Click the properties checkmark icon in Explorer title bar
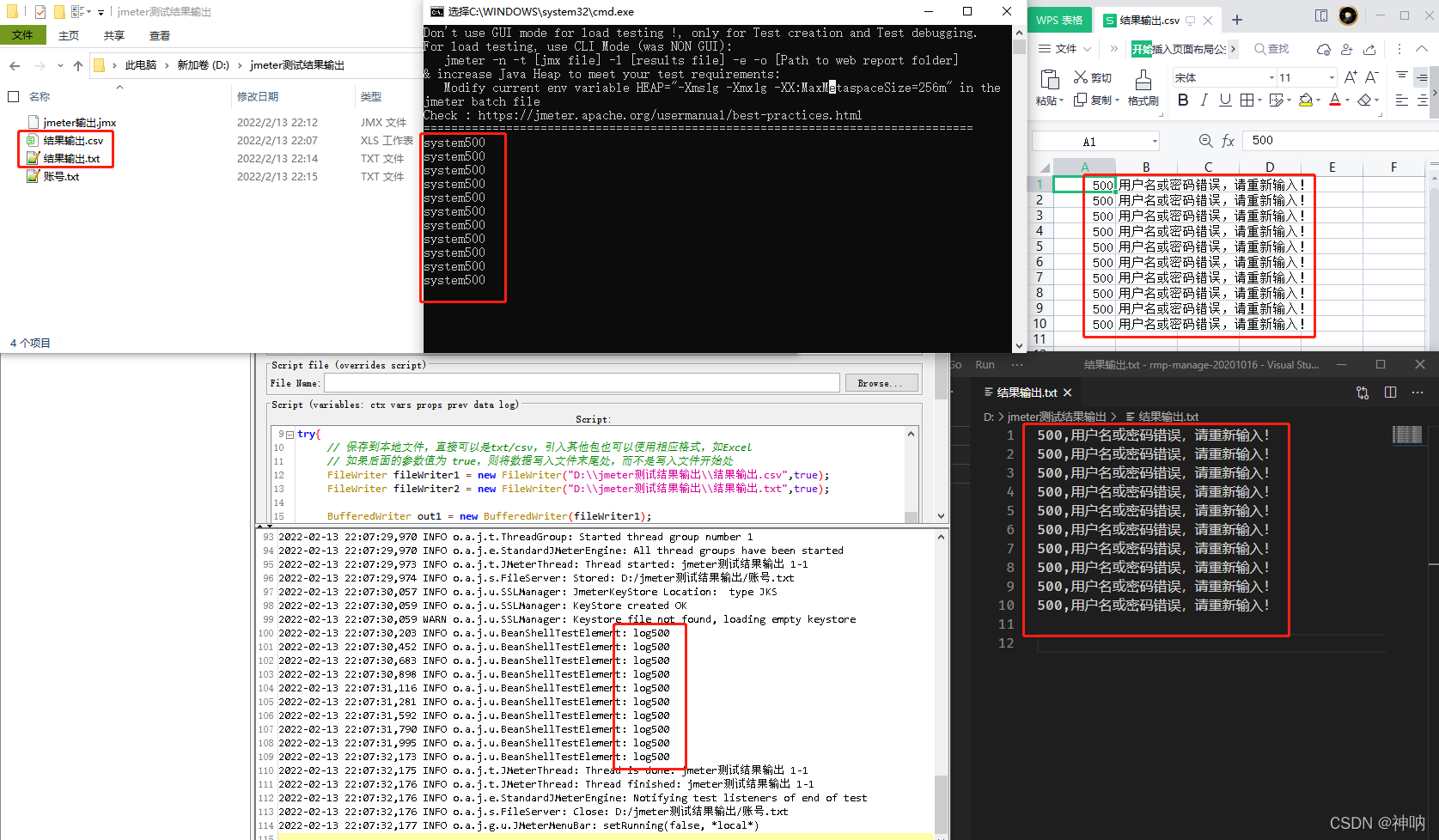Image resolution: width=1439 pixels, height=840 pixels. [40, 12]
